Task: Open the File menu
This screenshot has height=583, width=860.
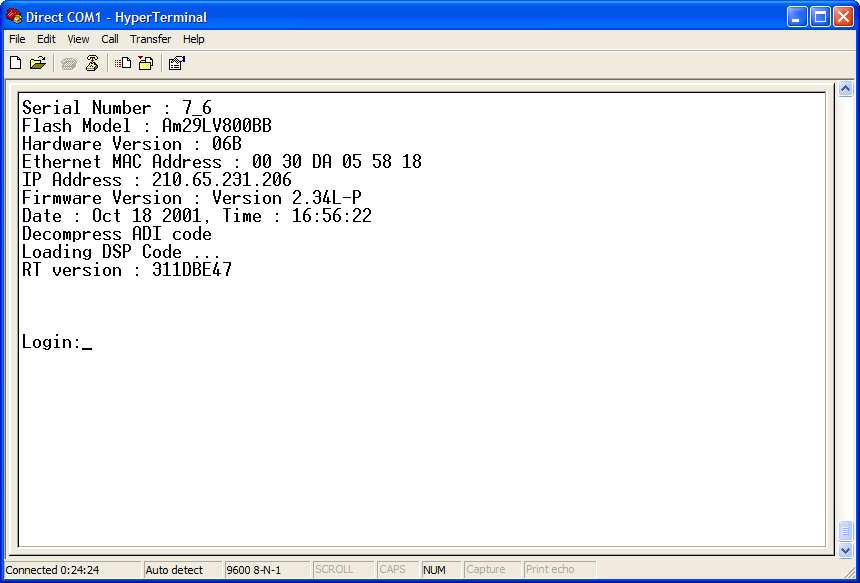Action: click(x=16, y=39)
